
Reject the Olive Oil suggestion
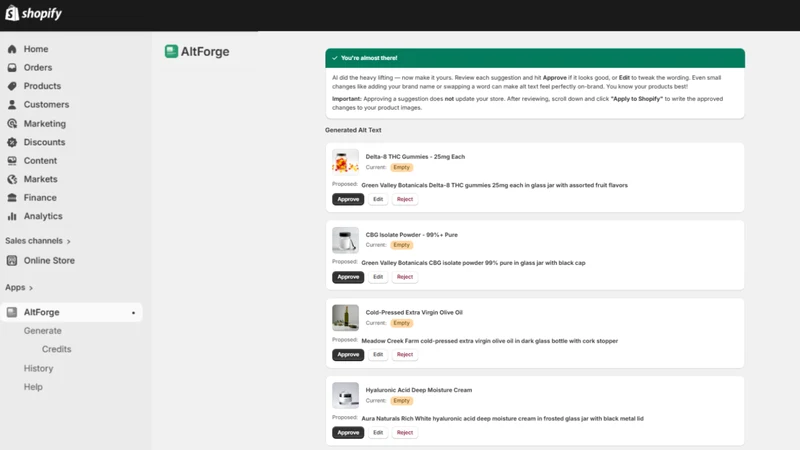point(405,355)
